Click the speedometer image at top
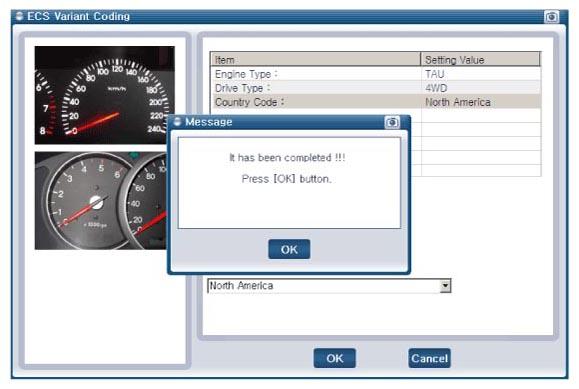This screenshot has height=389, width=579. click(x=105, y=95)
